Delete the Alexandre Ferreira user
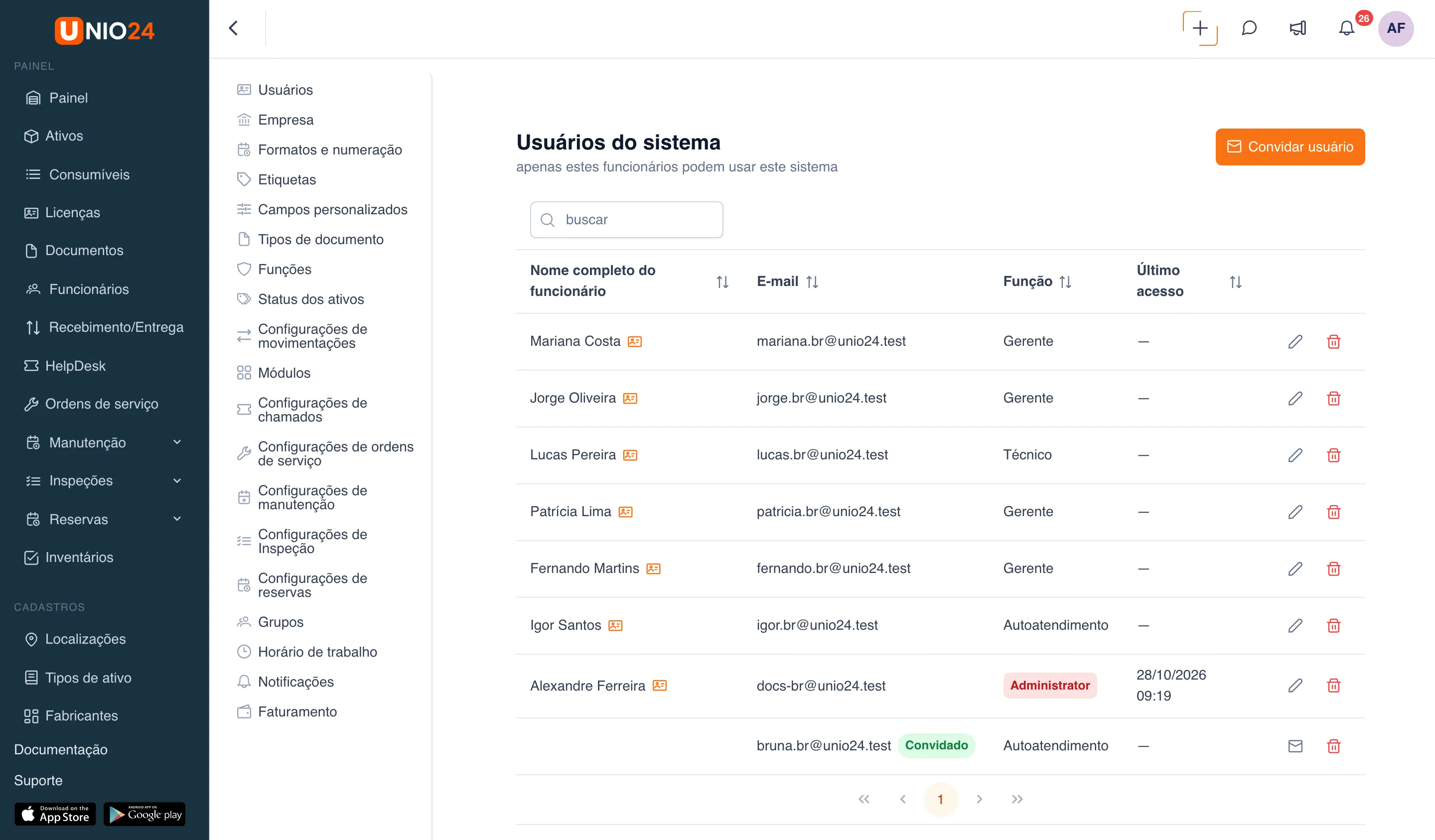This screenshot has height=840, width=1435. pyautogui.click(x=1334, y=685)
